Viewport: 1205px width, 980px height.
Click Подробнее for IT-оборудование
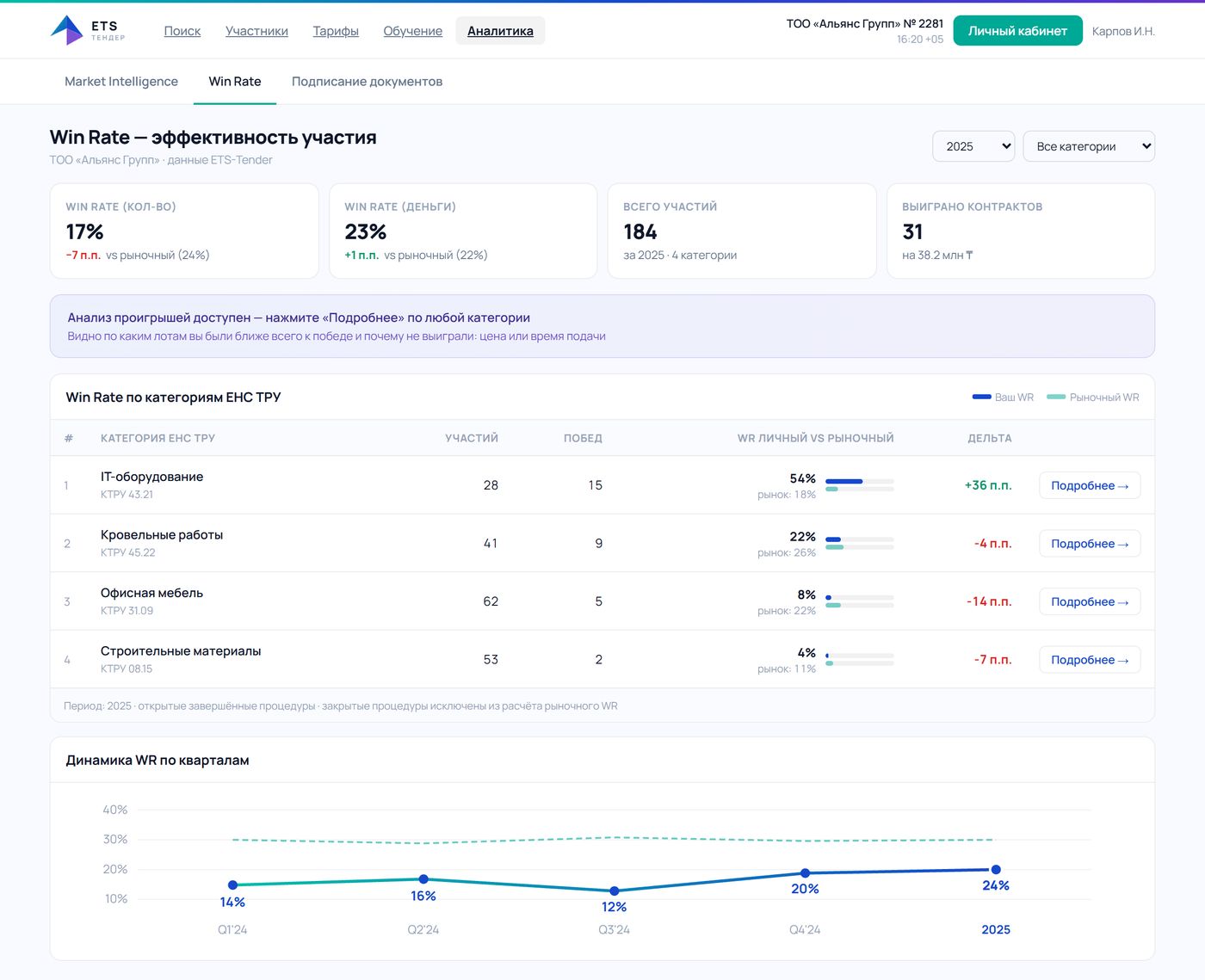coord(1090,485)
